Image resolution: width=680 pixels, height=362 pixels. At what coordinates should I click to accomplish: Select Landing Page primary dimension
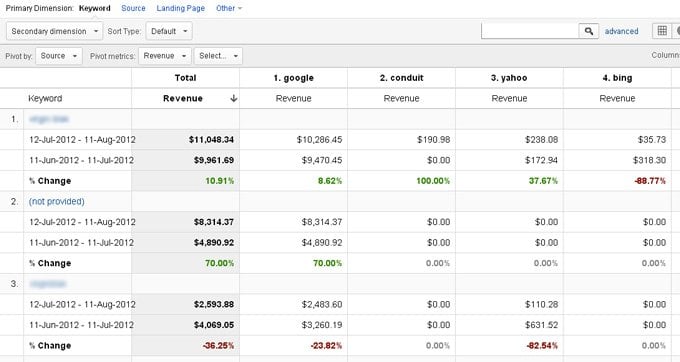tap(180, 8)
